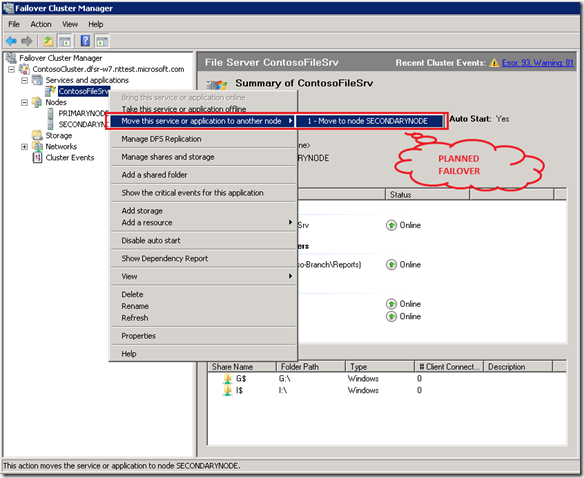Screen dimensions: 584x478
Task: Click the G$ share folder icon
Action: pos(227,379)
